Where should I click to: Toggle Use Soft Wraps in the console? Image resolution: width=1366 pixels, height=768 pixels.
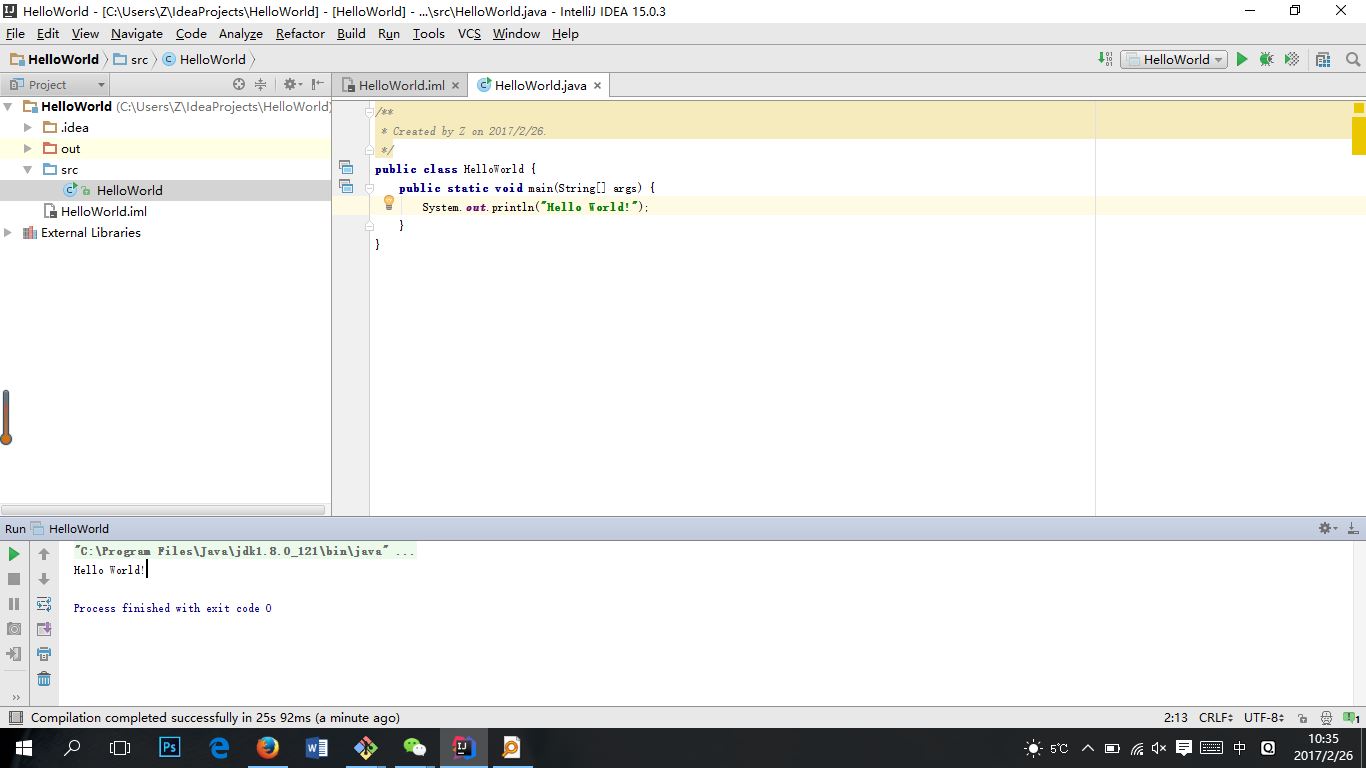tap(44, 604)
